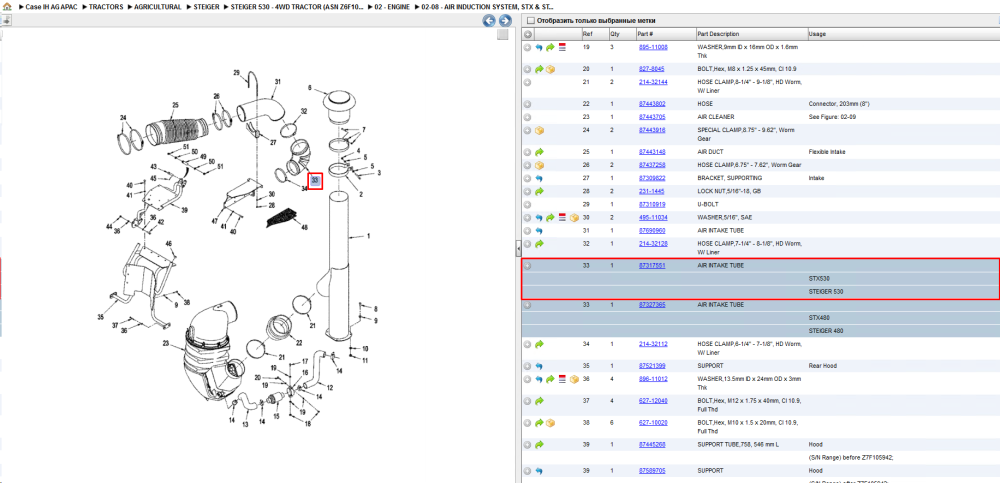Viewport: 1000px width, 483px height.
Task: Click green arrow icon in row 19
Action: (x=550, y=47)
